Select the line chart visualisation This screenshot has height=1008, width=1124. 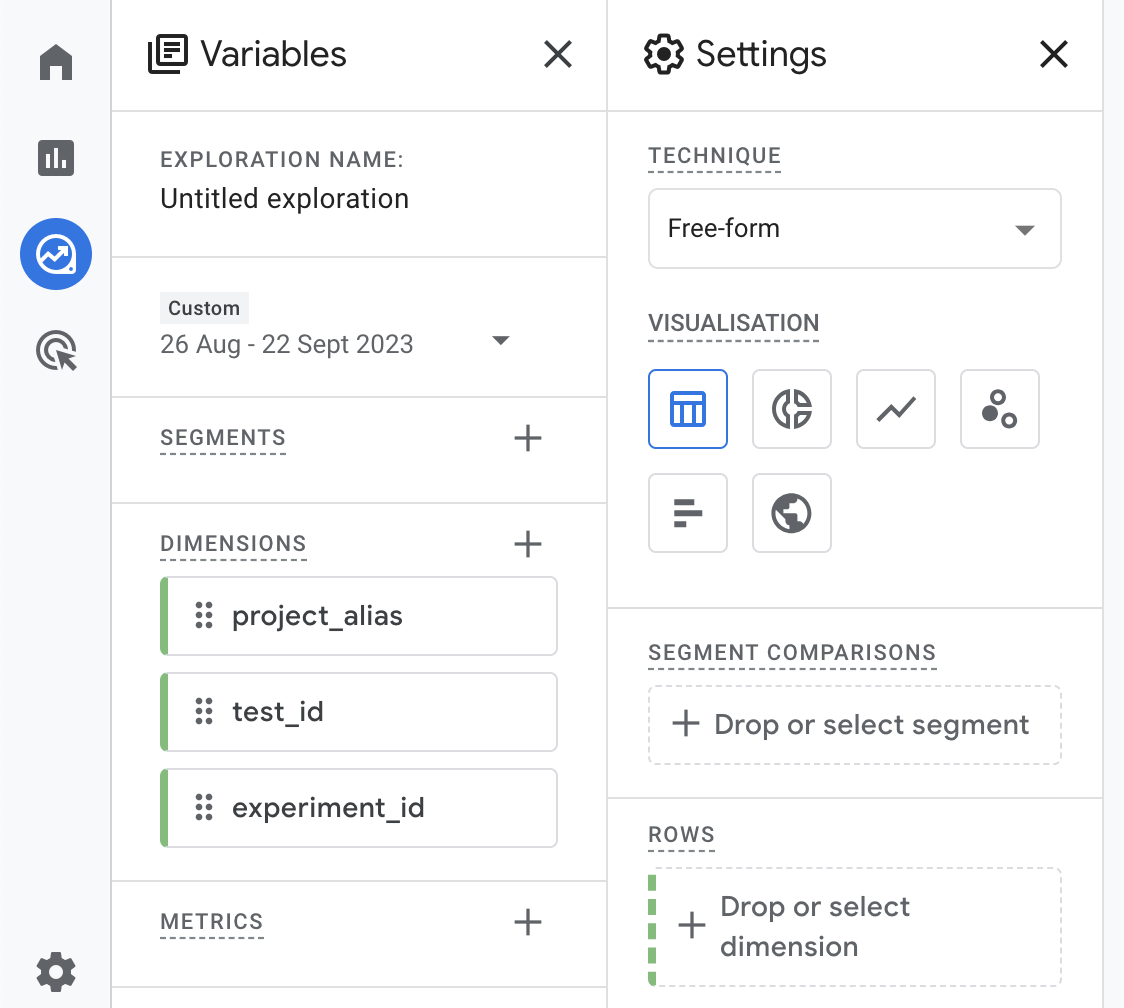[896, 409]
